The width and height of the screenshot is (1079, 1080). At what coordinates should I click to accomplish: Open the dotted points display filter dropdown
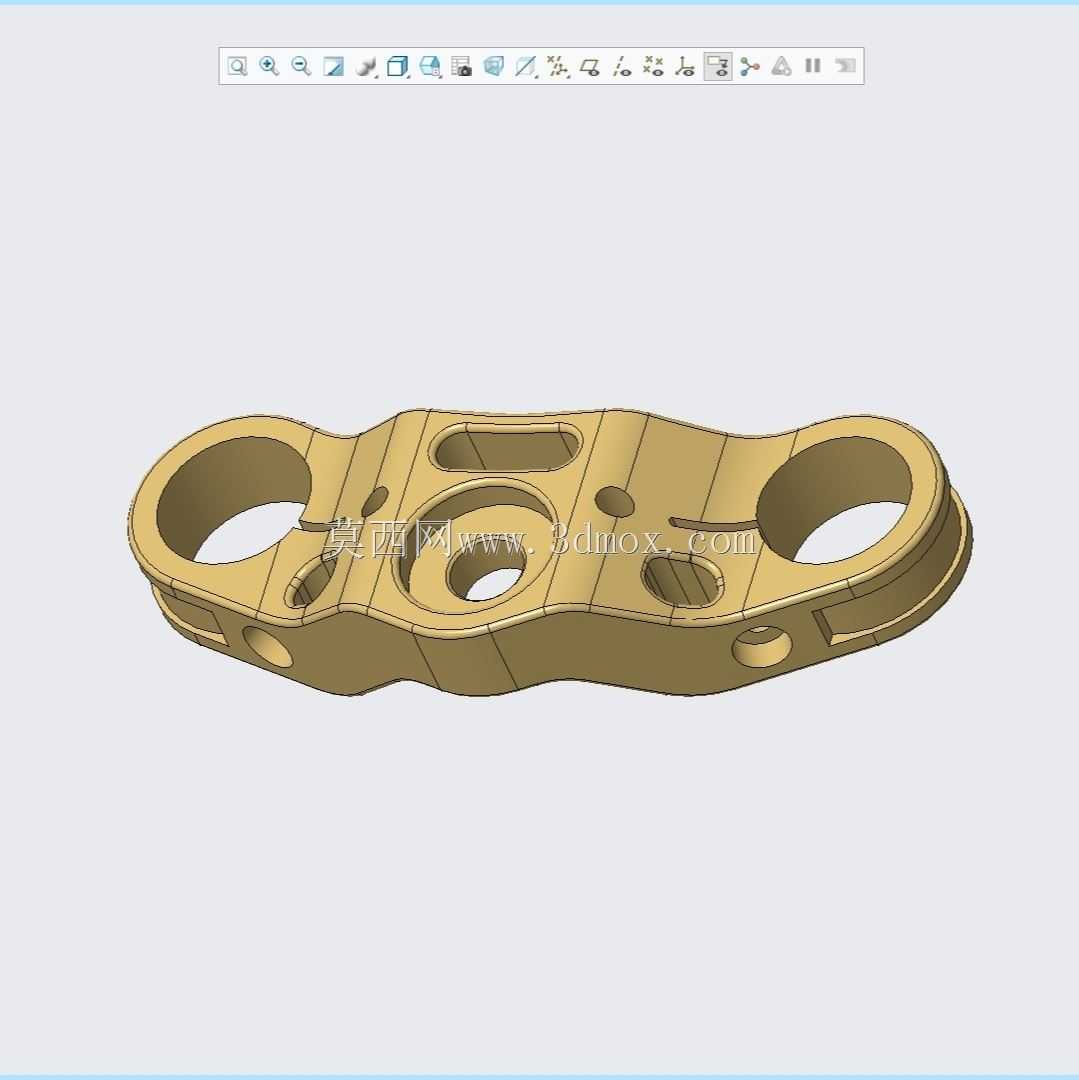[x=558, y=66]
